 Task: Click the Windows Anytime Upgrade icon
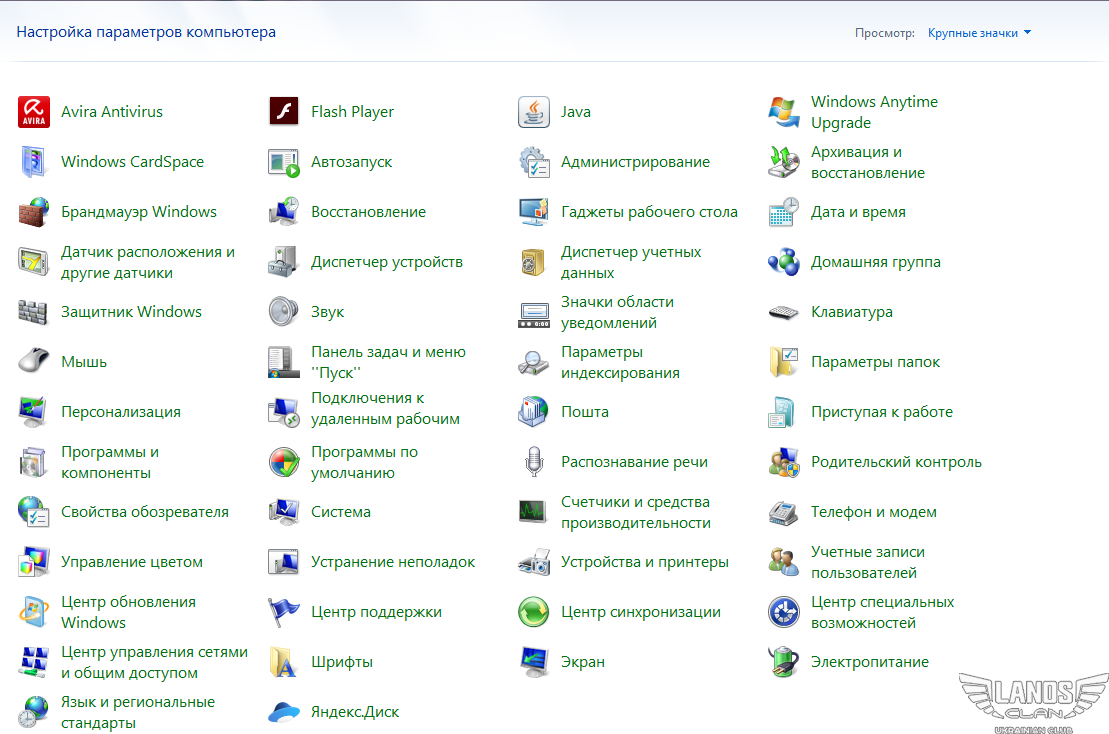coord(784,112)
